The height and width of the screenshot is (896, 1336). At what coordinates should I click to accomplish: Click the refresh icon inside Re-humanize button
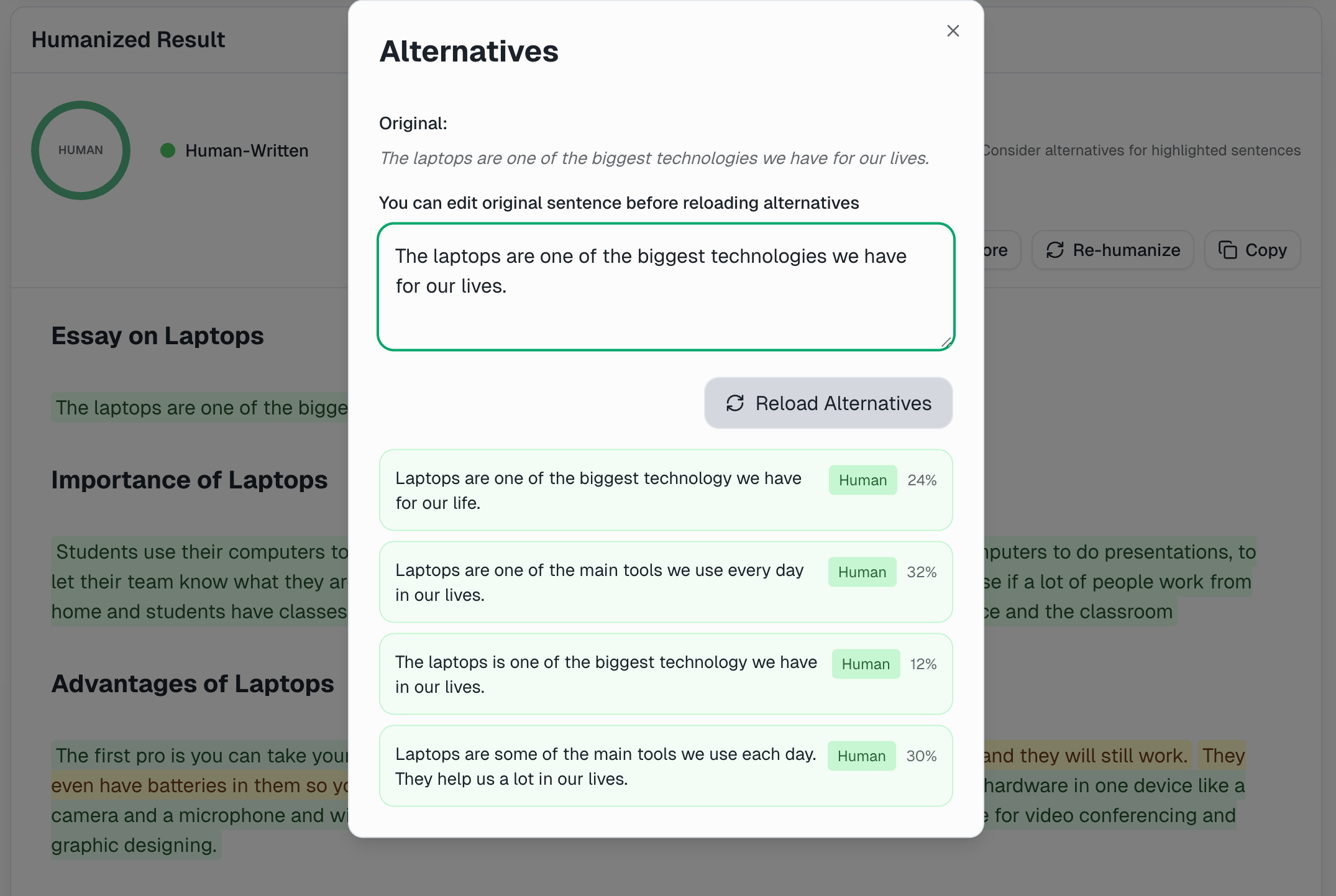click(x=1055, y=250)
